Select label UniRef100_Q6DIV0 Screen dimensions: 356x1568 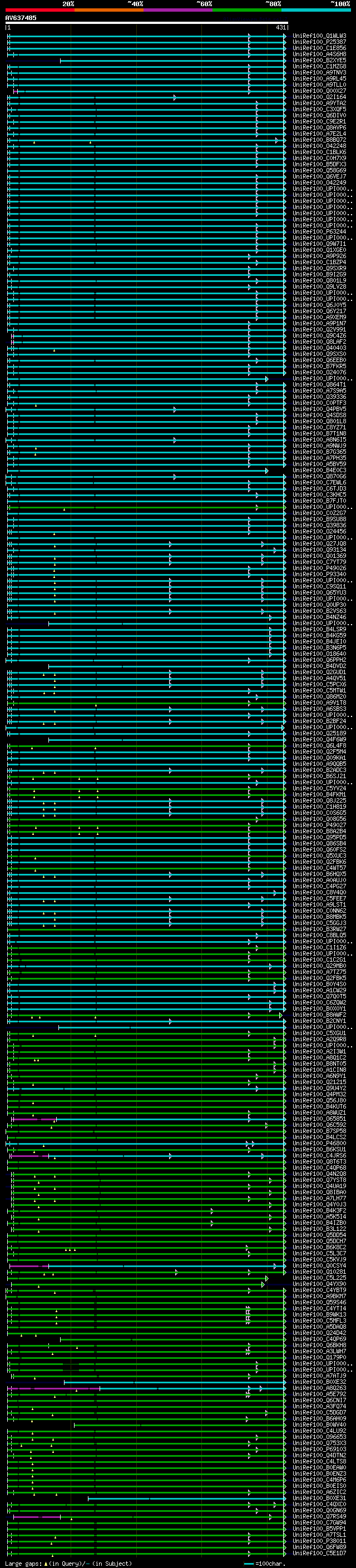pos(319,115)
